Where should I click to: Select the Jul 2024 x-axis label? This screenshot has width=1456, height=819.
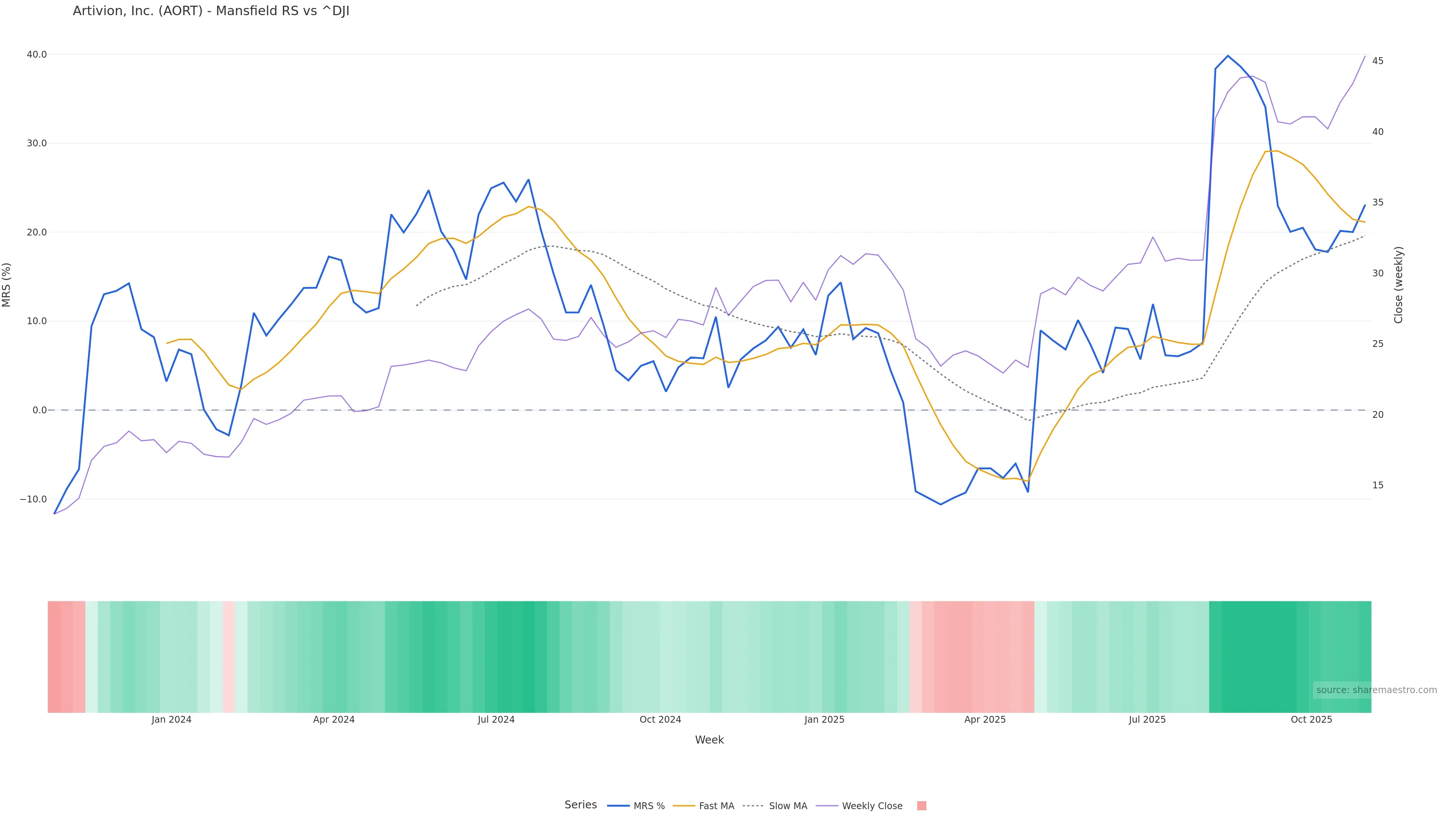[x=496, y=720]
